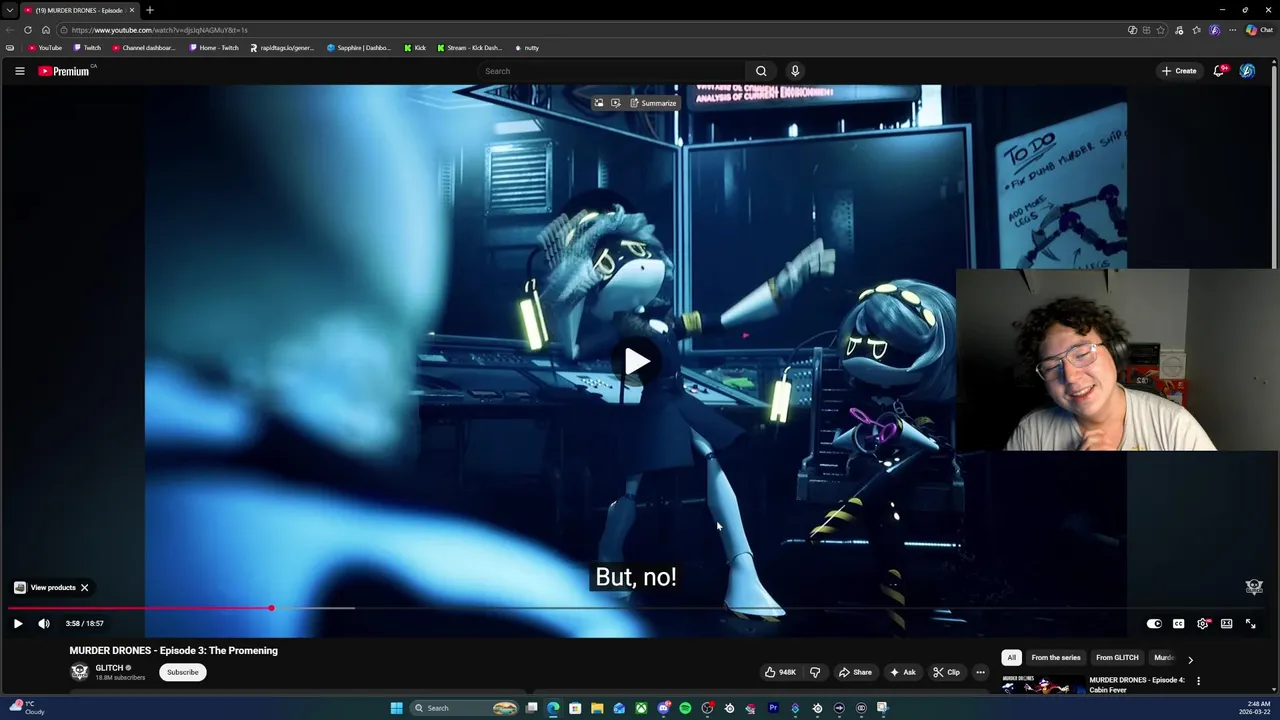
Task: Open Home - Twitch bookmark
Action: coord(214,48)
